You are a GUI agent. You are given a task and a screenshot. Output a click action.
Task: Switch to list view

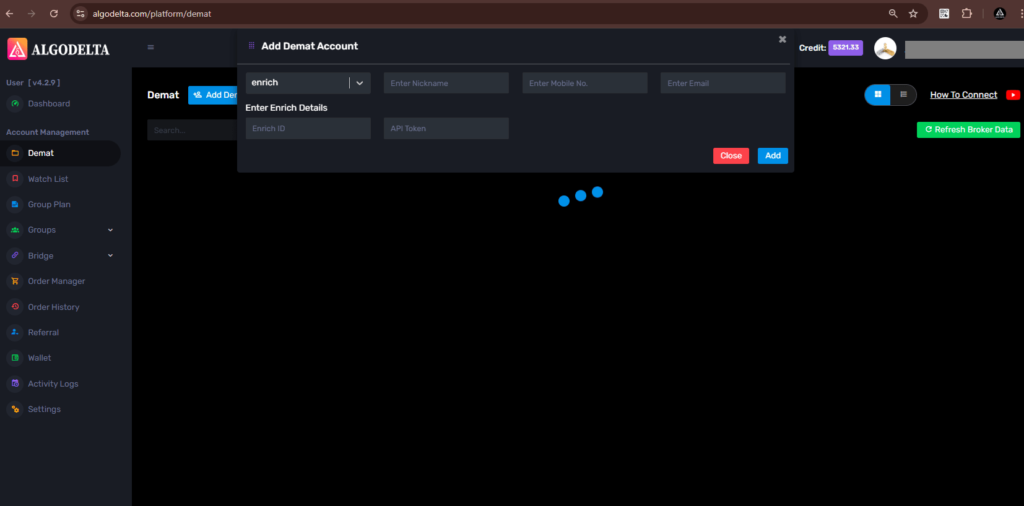904,95
